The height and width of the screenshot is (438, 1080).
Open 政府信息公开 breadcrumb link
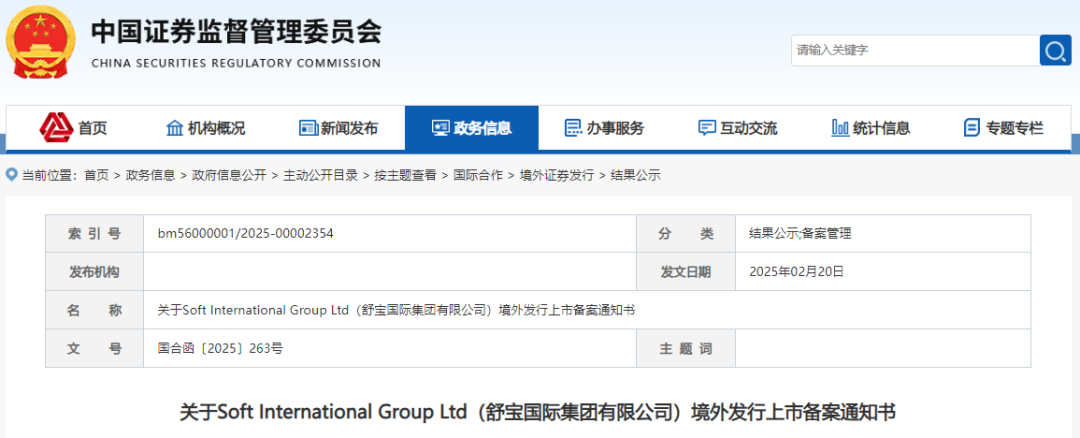229,175
